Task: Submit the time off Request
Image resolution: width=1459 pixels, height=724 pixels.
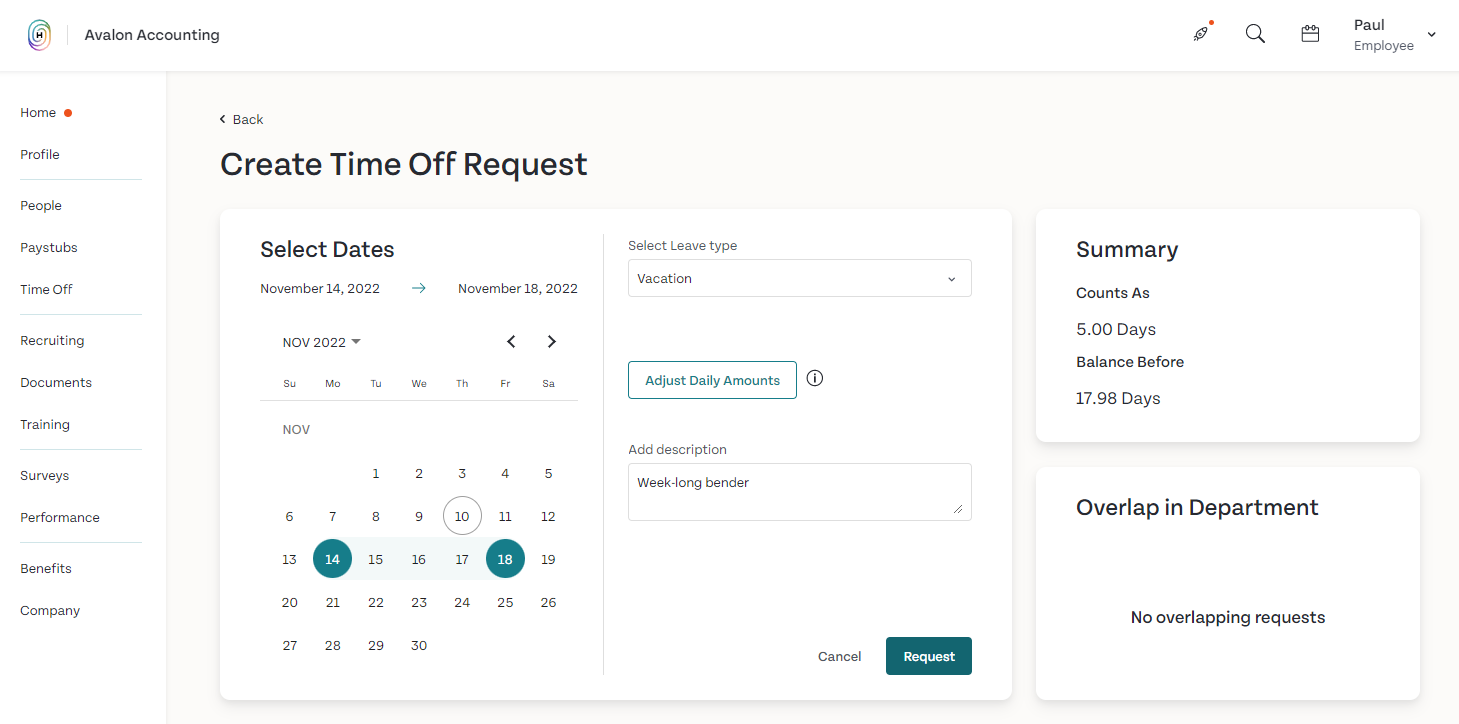Action: (x=928, y=656)
